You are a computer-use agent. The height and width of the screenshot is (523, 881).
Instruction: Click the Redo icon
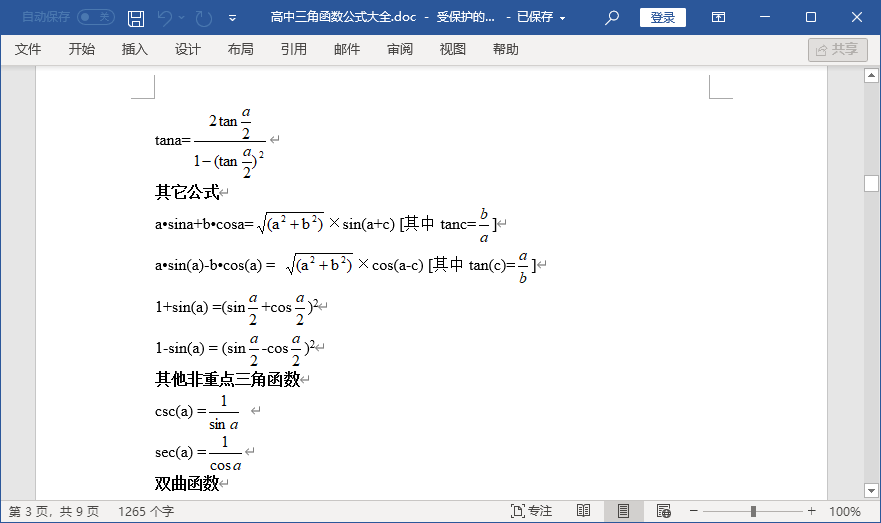click(203, 18)
